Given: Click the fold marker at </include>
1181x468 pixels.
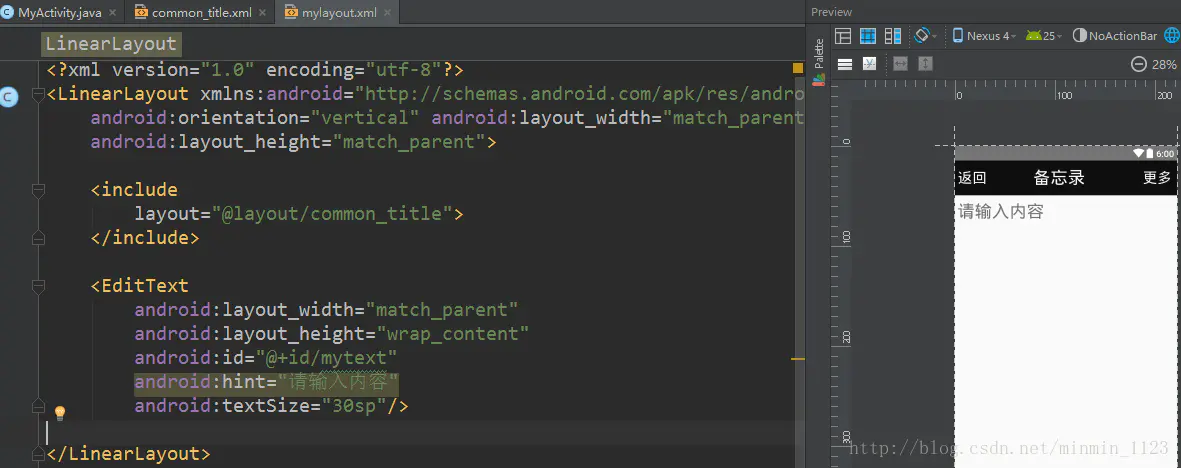Looking at the screenshot, I should click(x=38, y=238).
